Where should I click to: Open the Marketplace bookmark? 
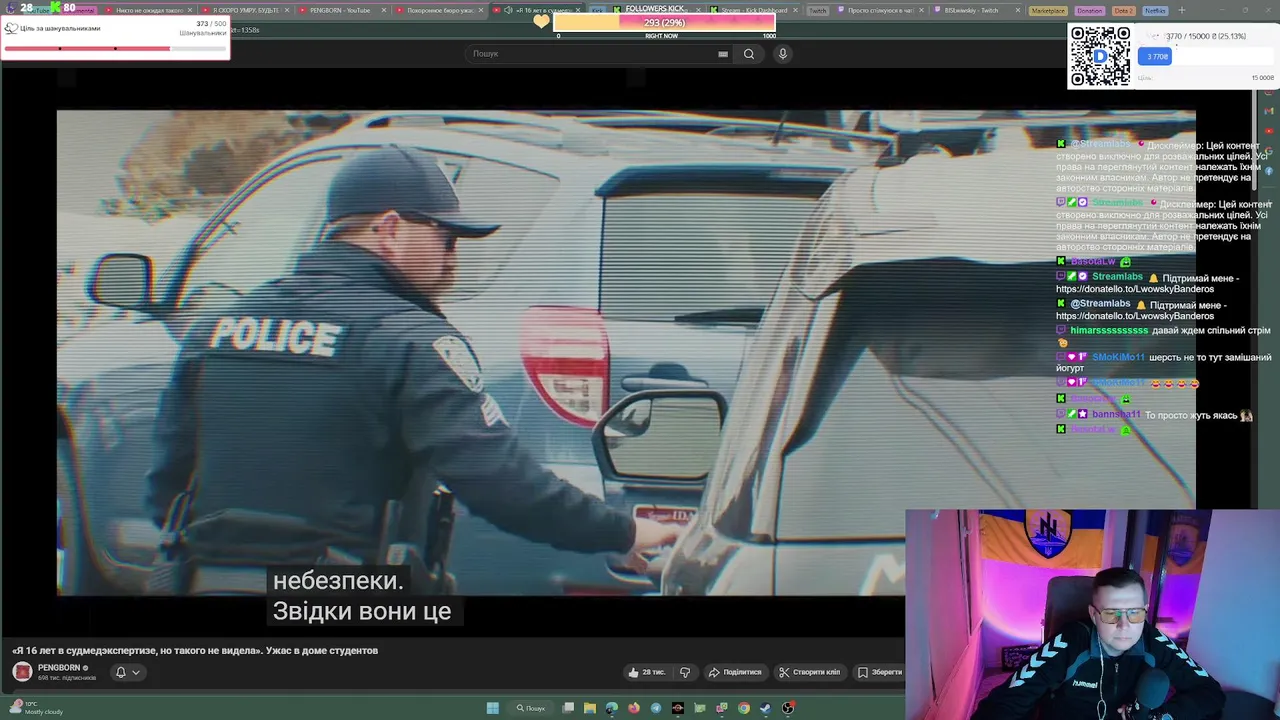click(x=1048, y=10)
